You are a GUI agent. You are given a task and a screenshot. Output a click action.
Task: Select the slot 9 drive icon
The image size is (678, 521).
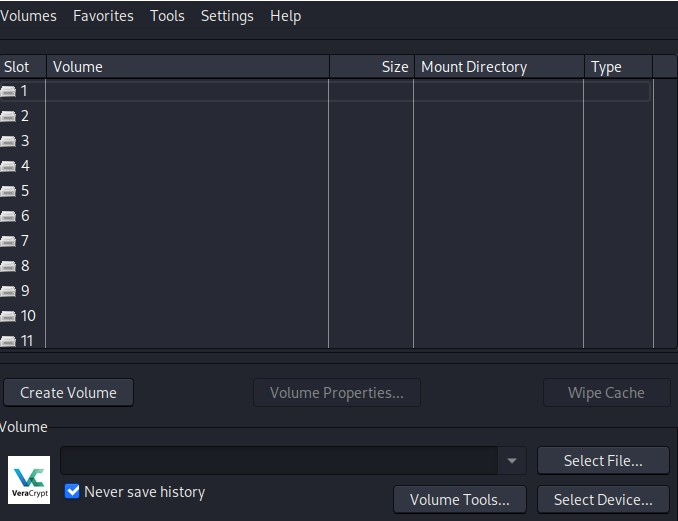(x=8, y=291)
